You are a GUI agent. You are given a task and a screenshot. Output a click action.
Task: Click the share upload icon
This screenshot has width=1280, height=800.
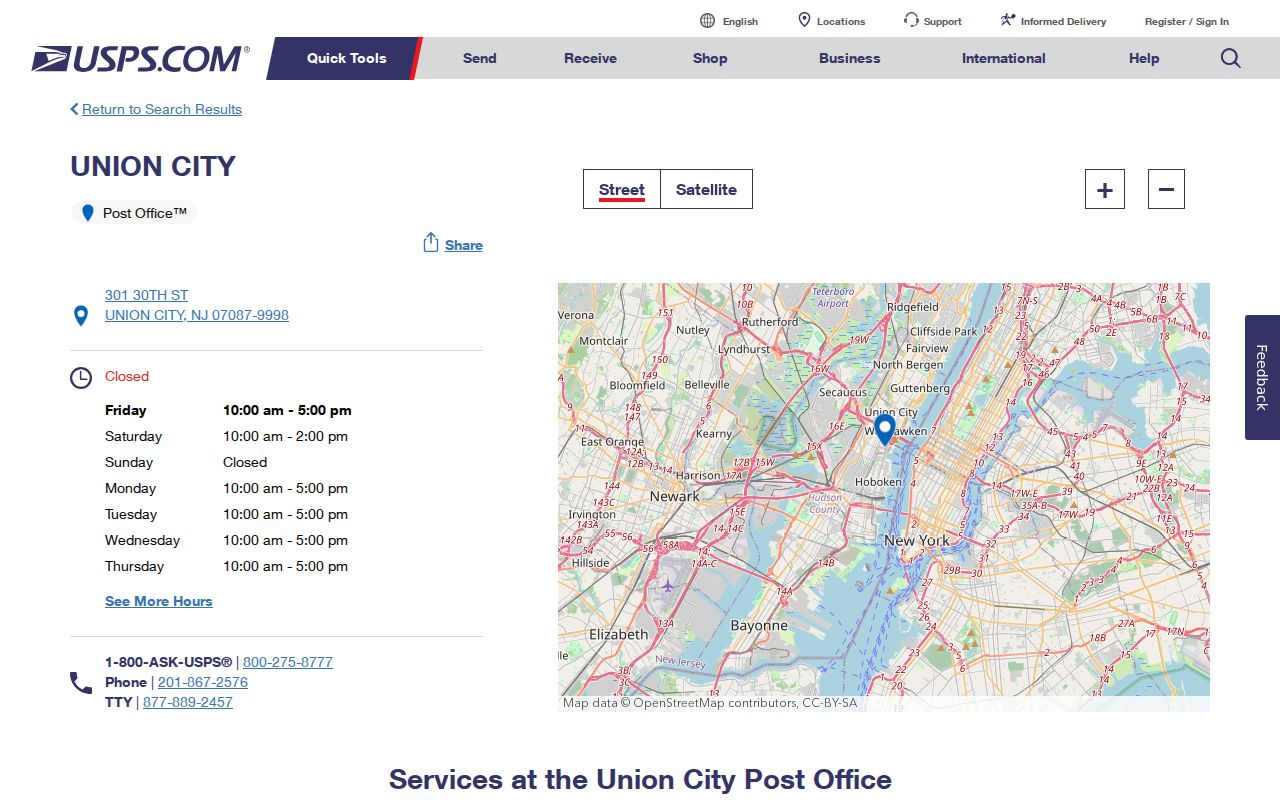431,243
